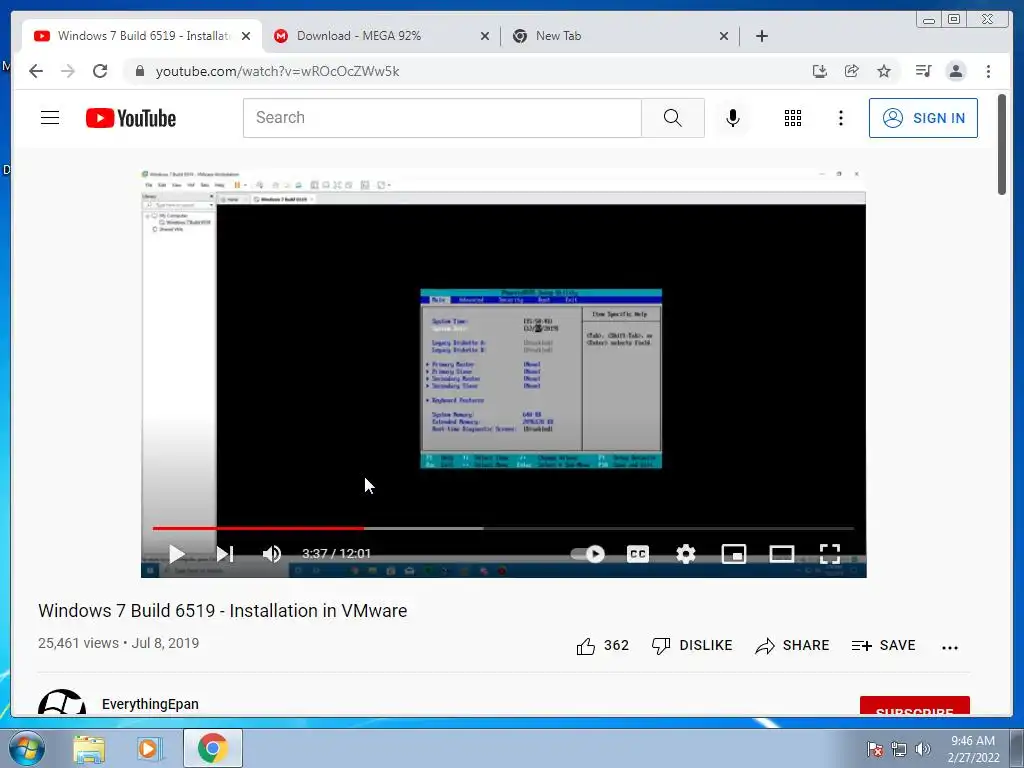This screenshot has width=1024, height=768.
Task: Open the Chrome profile avatar
Action: coord(955,71)
